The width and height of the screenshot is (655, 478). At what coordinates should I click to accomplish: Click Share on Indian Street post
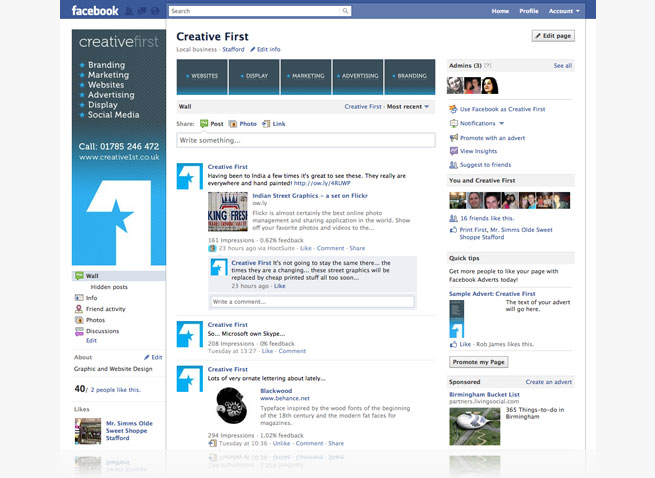pos(357,248)
